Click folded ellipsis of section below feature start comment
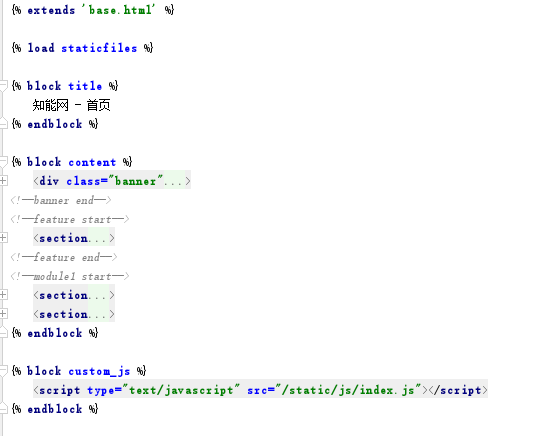This screenshot has height=436, width=538. (97, 238)
